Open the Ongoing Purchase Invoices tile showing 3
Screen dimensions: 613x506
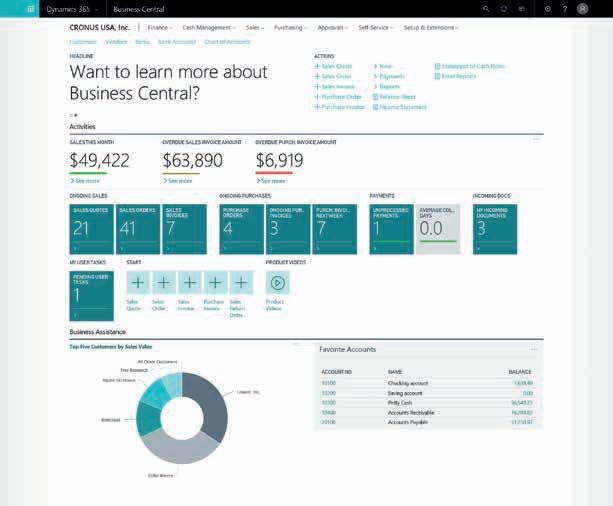pyautogui.click(x=288, y=229)
